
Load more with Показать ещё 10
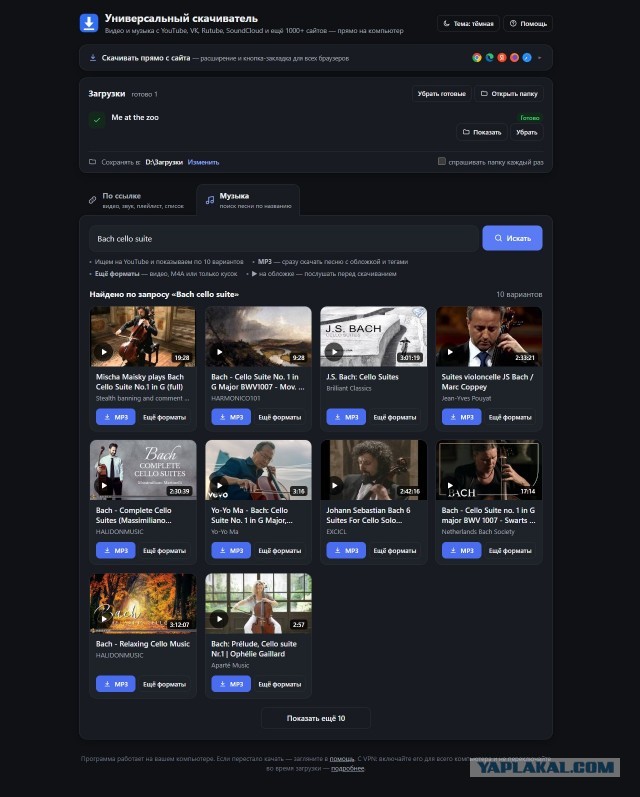316,718
